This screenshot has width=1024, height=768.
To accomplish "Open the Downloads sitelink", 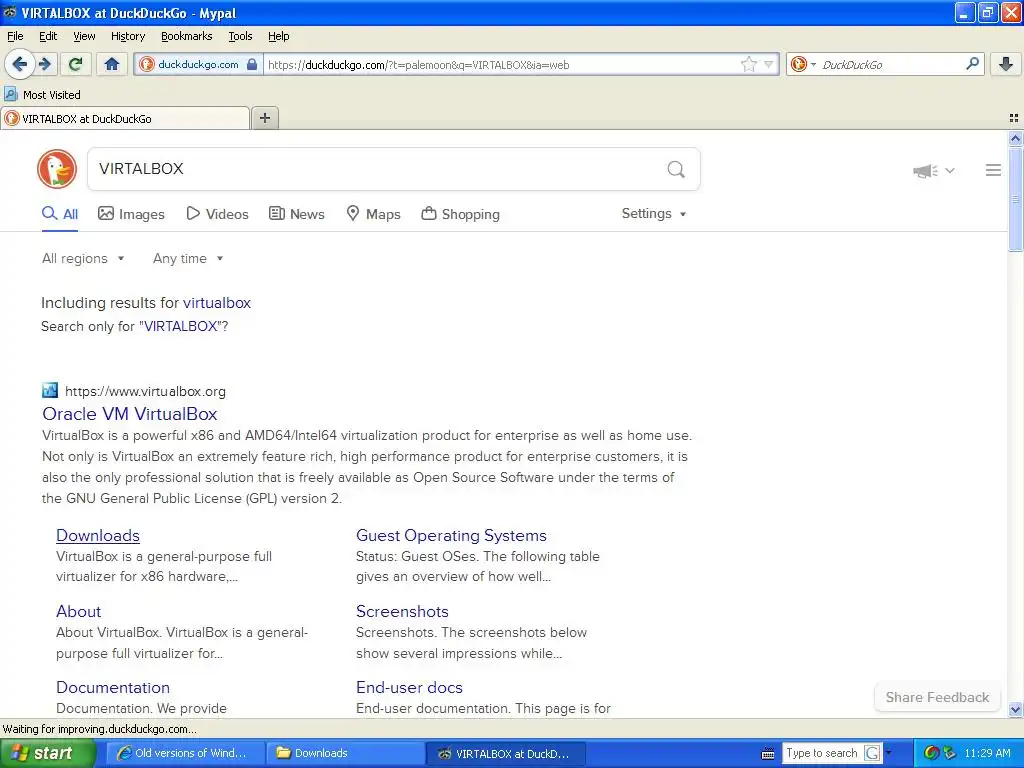I will click(98, 536).
